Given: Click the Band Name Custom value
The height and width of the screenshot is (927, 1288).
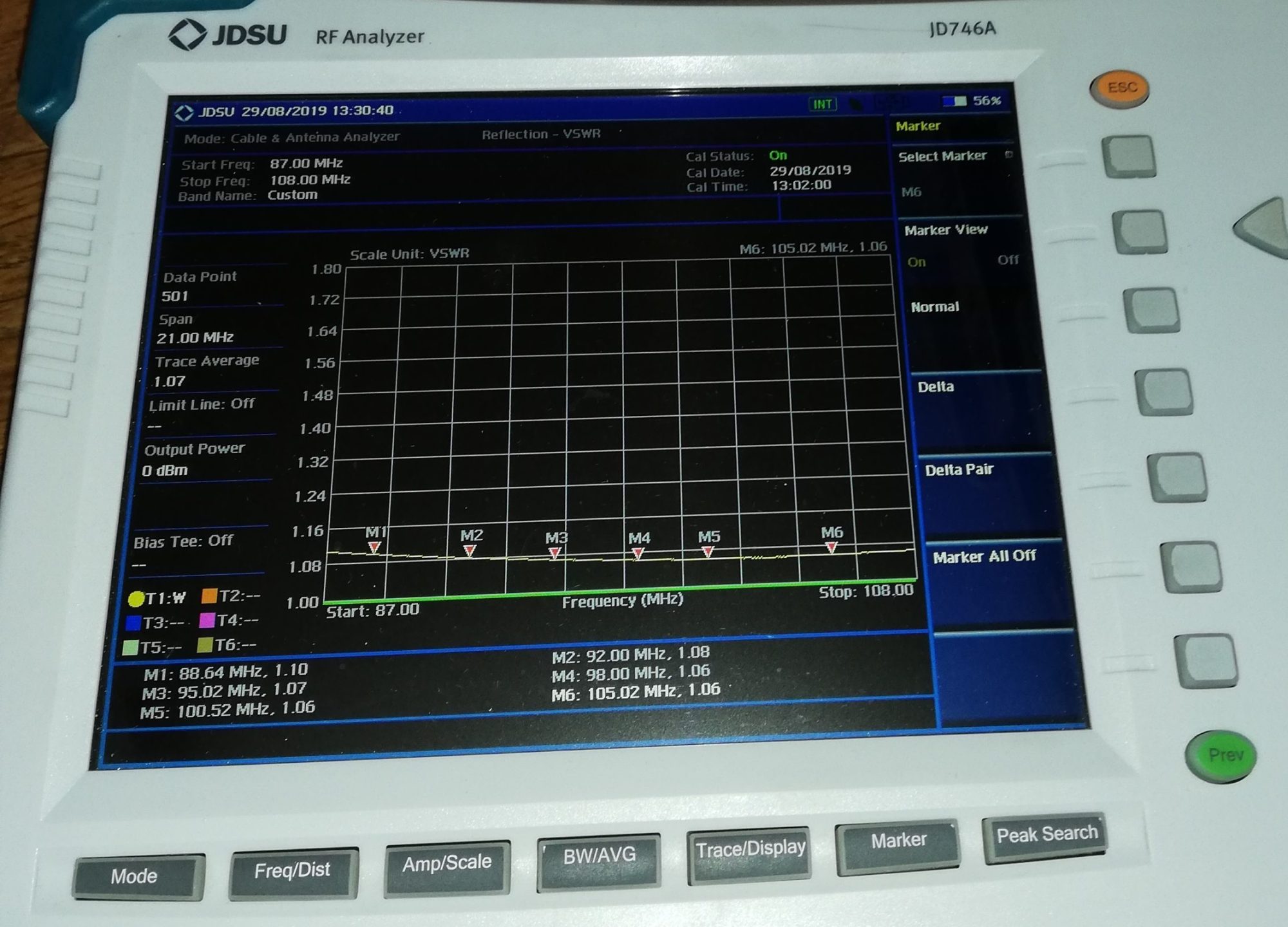Looking at the screenshot, I should (292, 195).
